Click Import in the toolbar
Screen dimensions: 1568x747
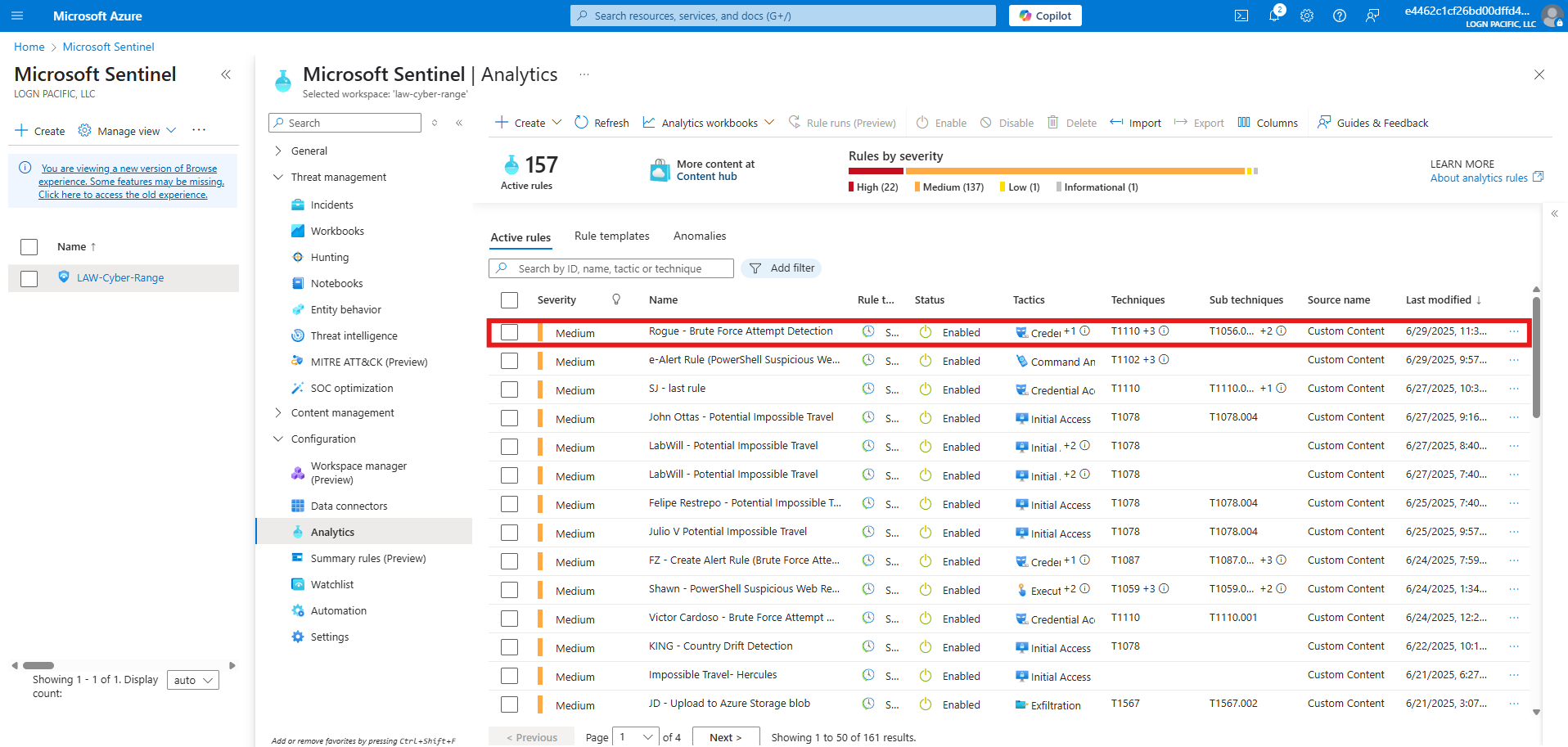coord(1135,123)
